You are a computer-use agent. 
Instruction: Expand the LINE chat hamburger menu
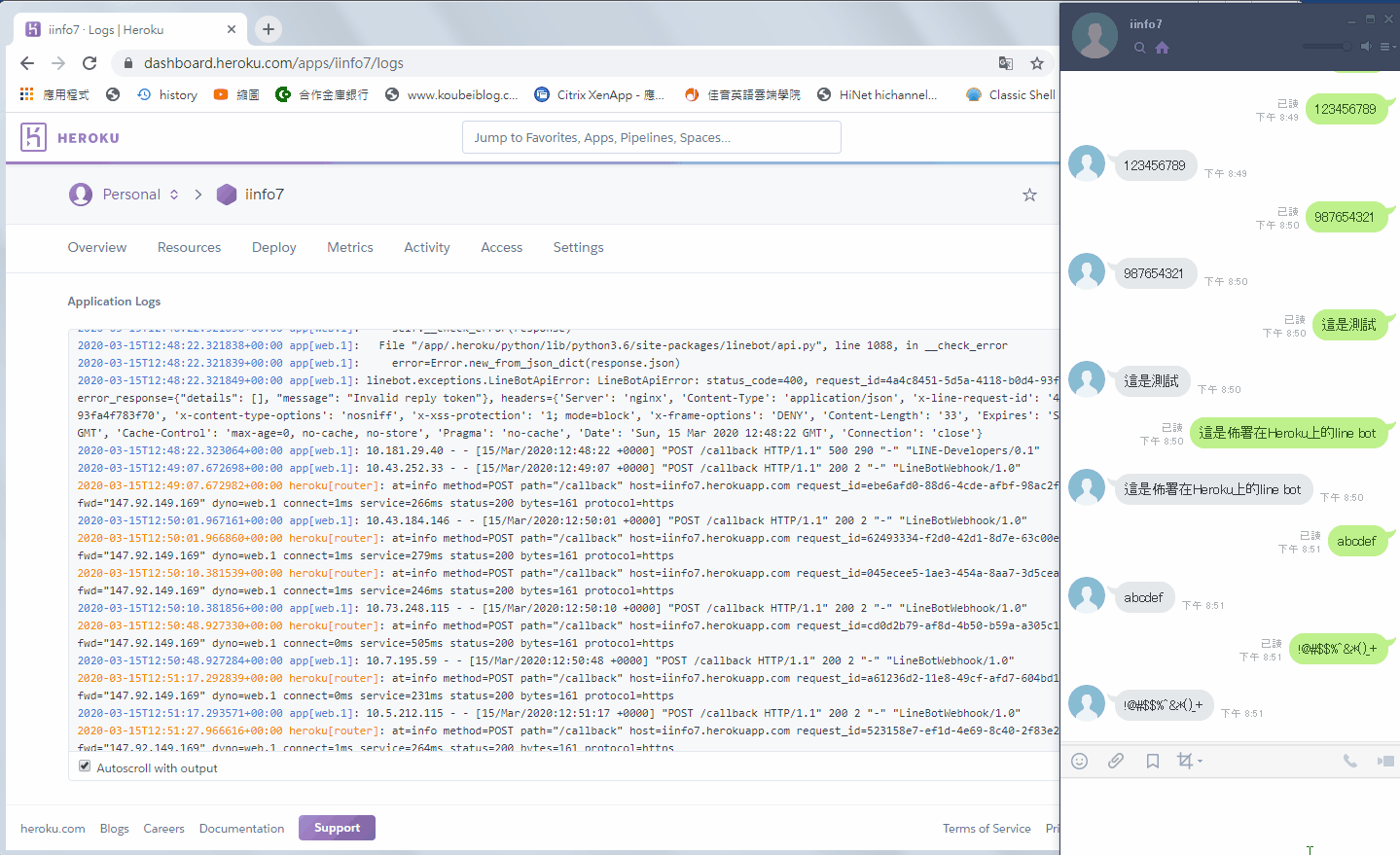click(1388, 46)
